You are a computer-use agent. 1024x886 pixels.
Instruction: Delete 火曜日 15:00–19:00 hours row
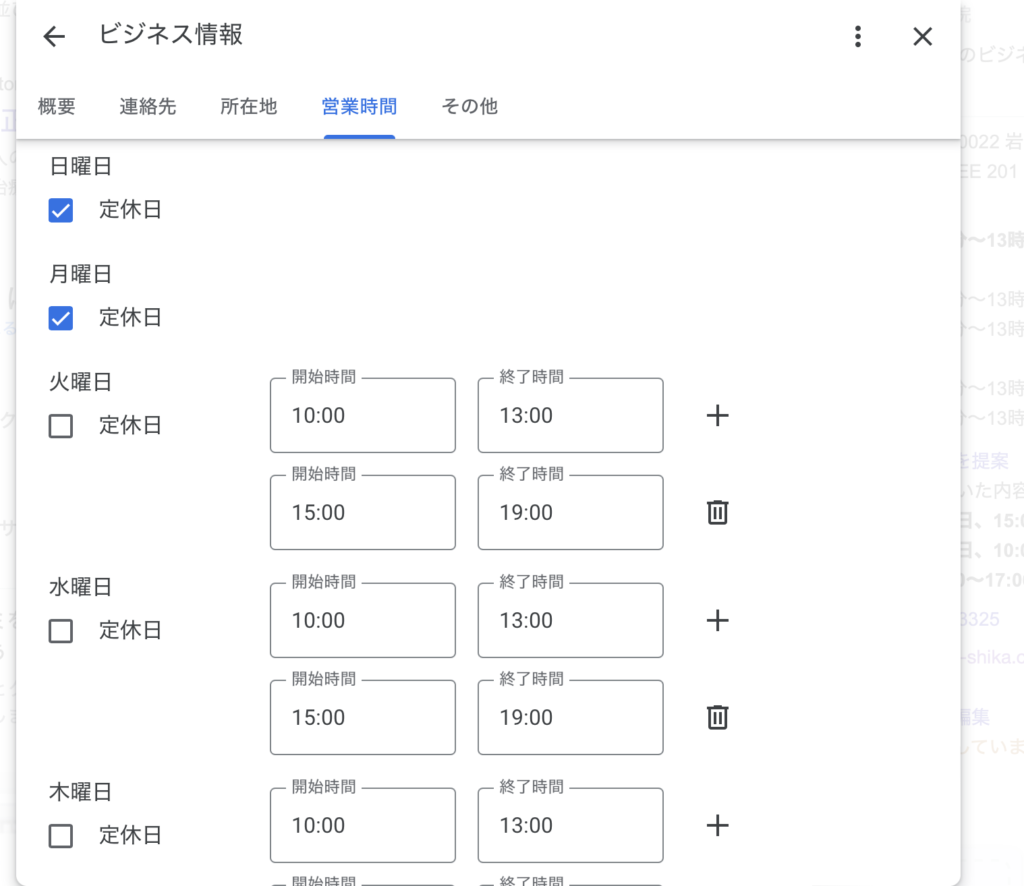pos(717,513)
